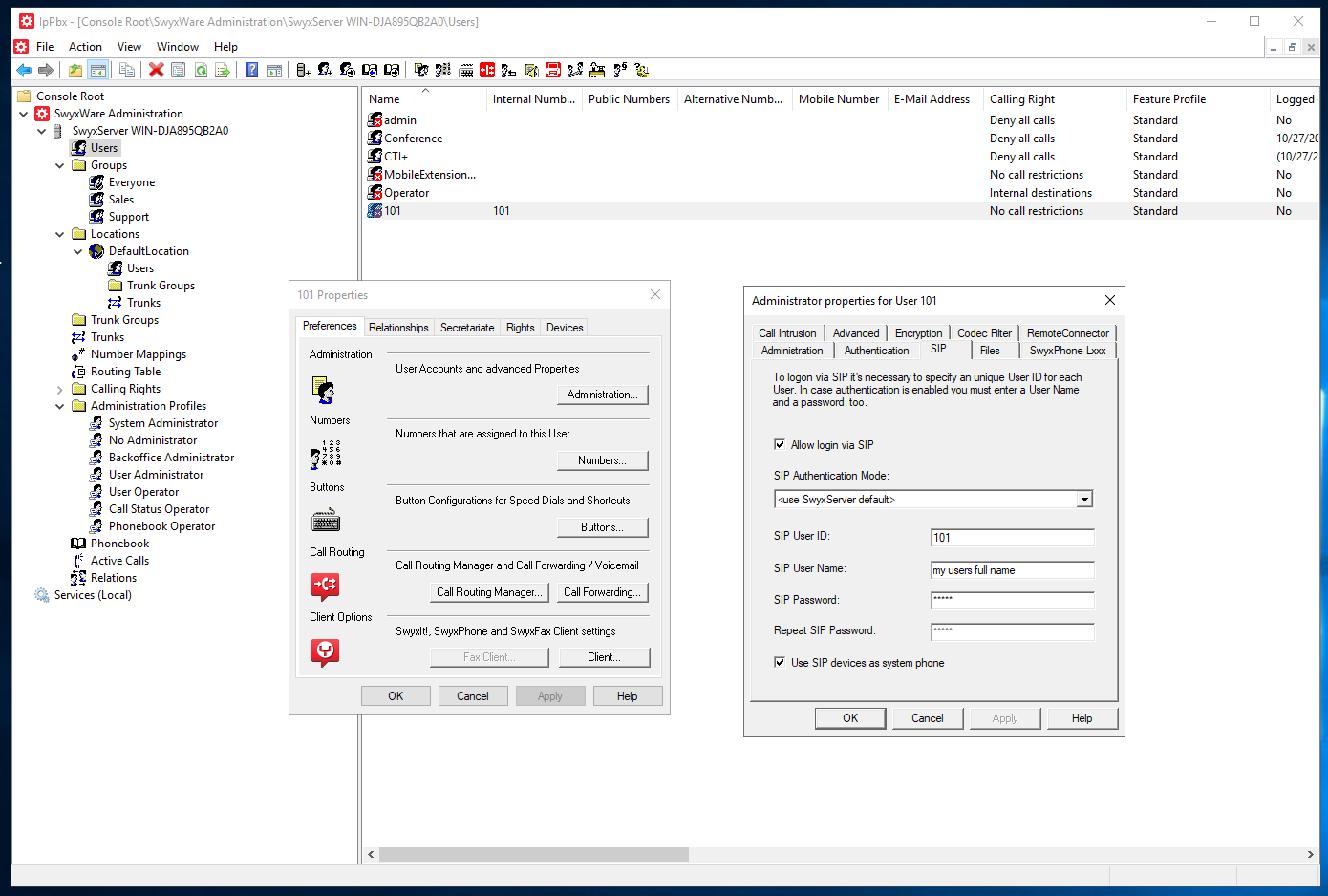Click Cancel in 101 Properties dialog
The image size is (1328, 896).
click(472, 696)
